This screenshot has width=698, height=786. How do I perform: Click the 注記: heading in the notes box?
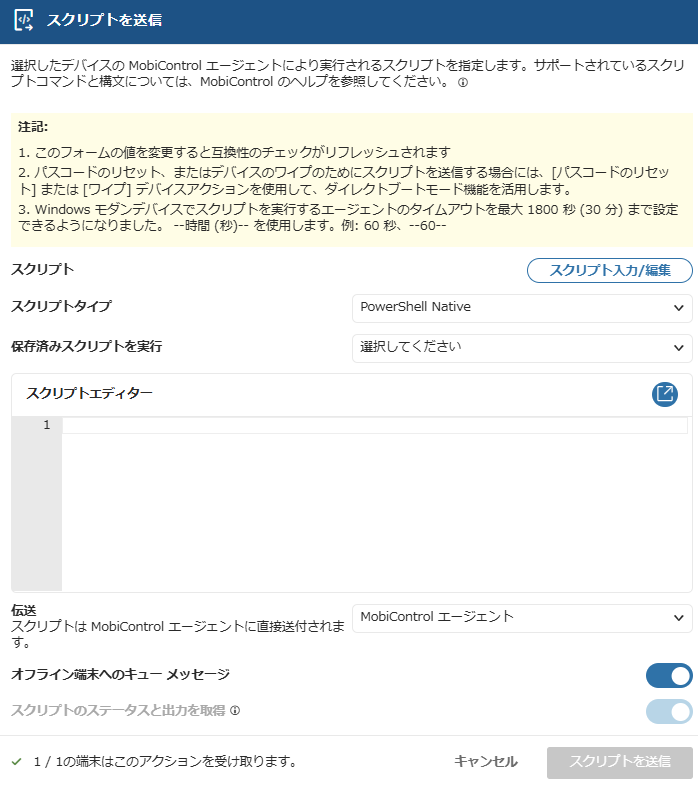(33, 127)
